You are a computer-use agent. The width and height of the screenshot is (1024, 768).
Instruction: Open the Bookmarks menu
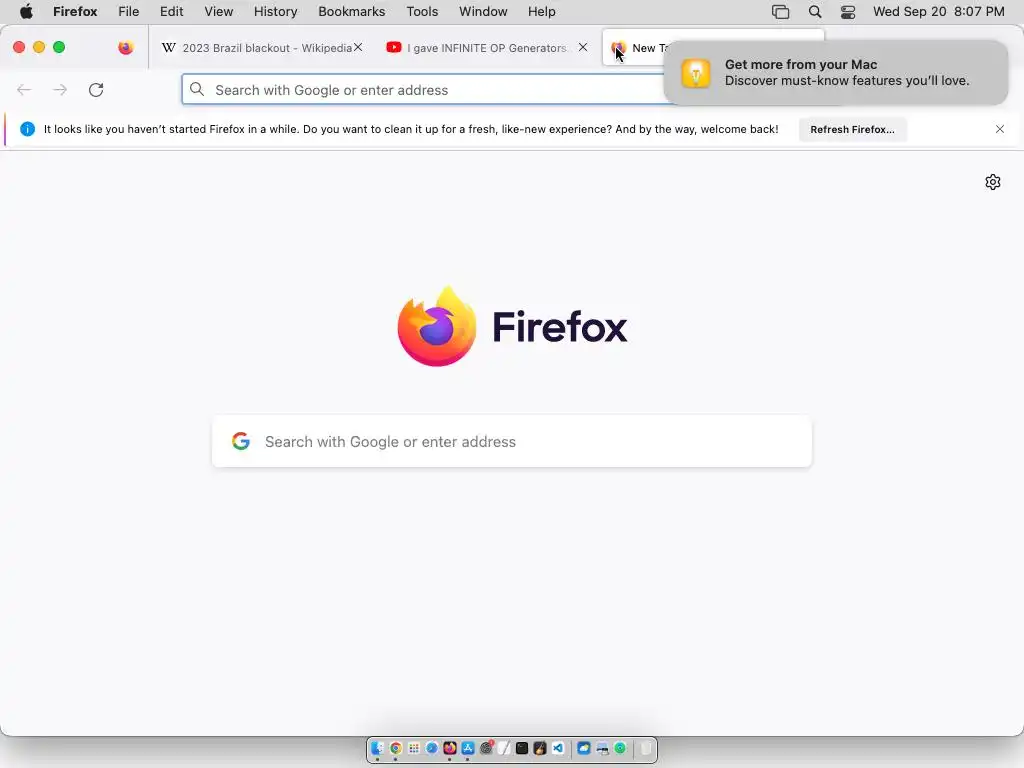tap(352, 11)
